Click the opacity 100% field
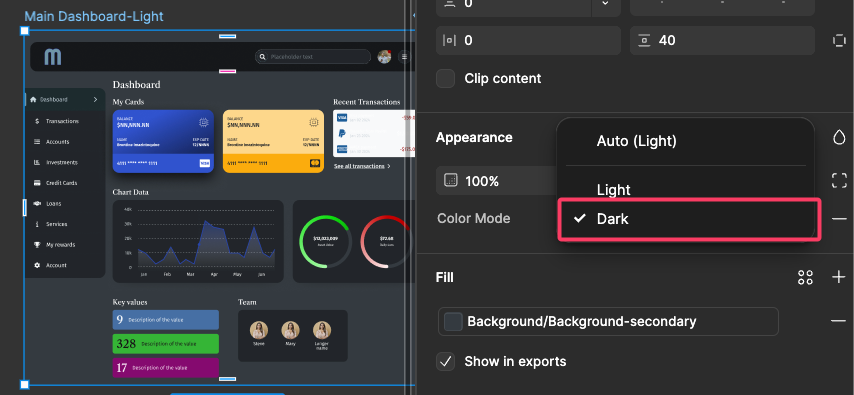The image size is (854, 395). 495,181
